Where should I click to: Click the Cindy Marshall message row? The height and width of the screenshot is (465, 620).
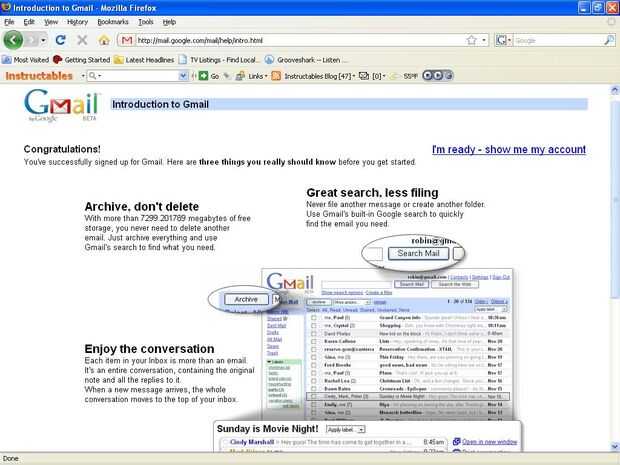pyautogui.click(x=334, y=442)
